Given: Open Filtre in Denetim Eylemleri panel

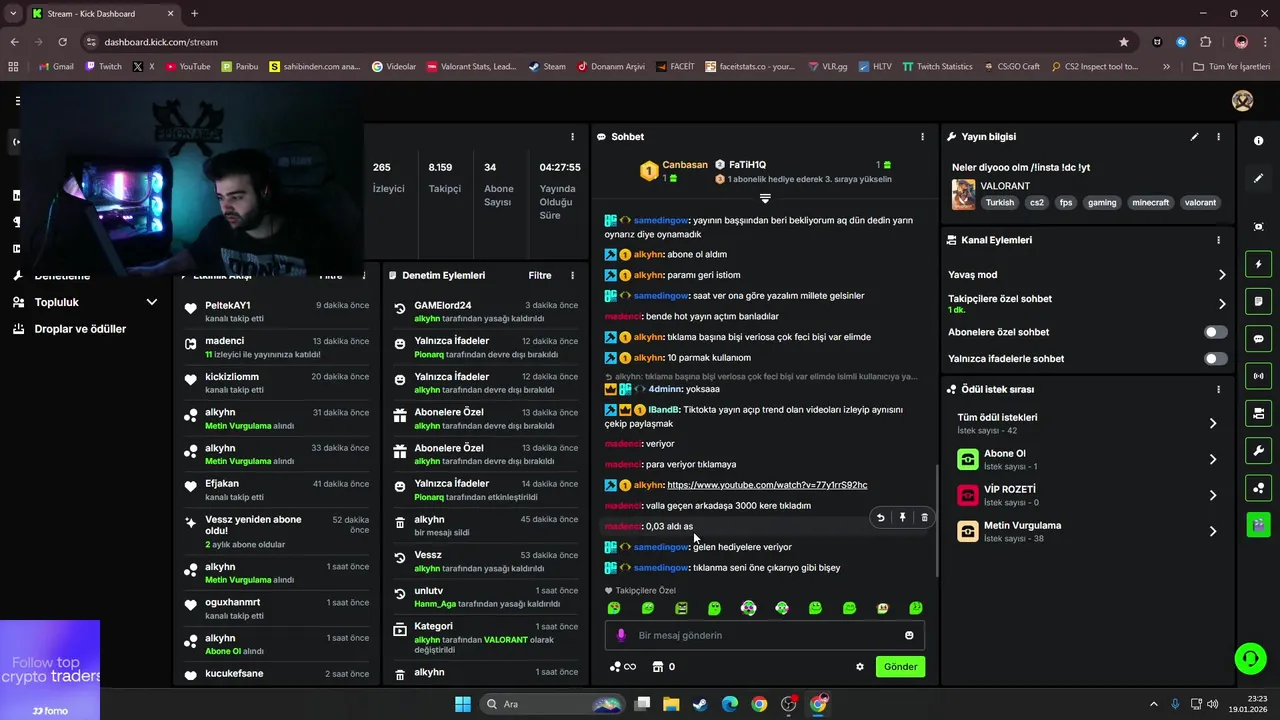Looking at the screenshot, I should (x=540, y=275).
